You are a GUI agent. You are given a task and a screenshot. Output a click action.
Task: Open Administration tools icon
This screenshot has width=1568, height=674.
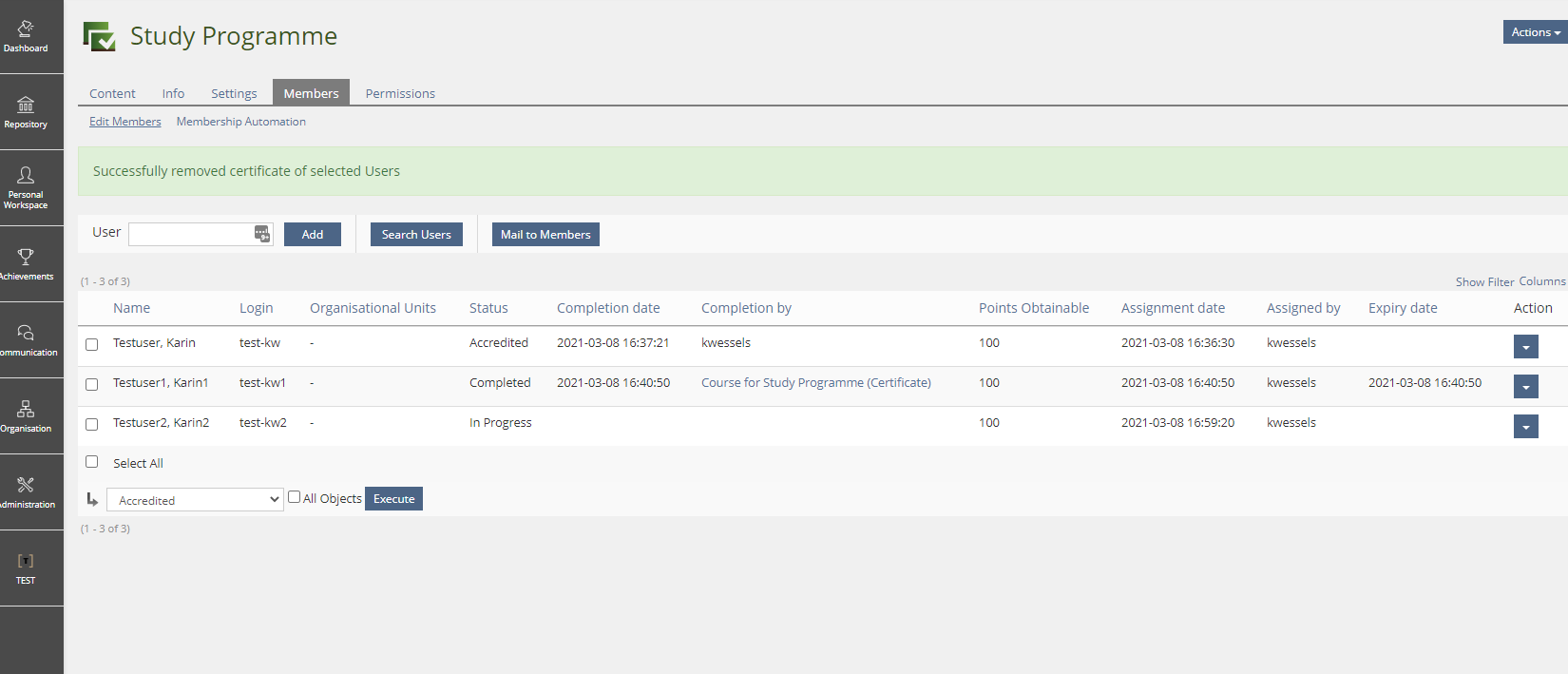coord(26,491)
